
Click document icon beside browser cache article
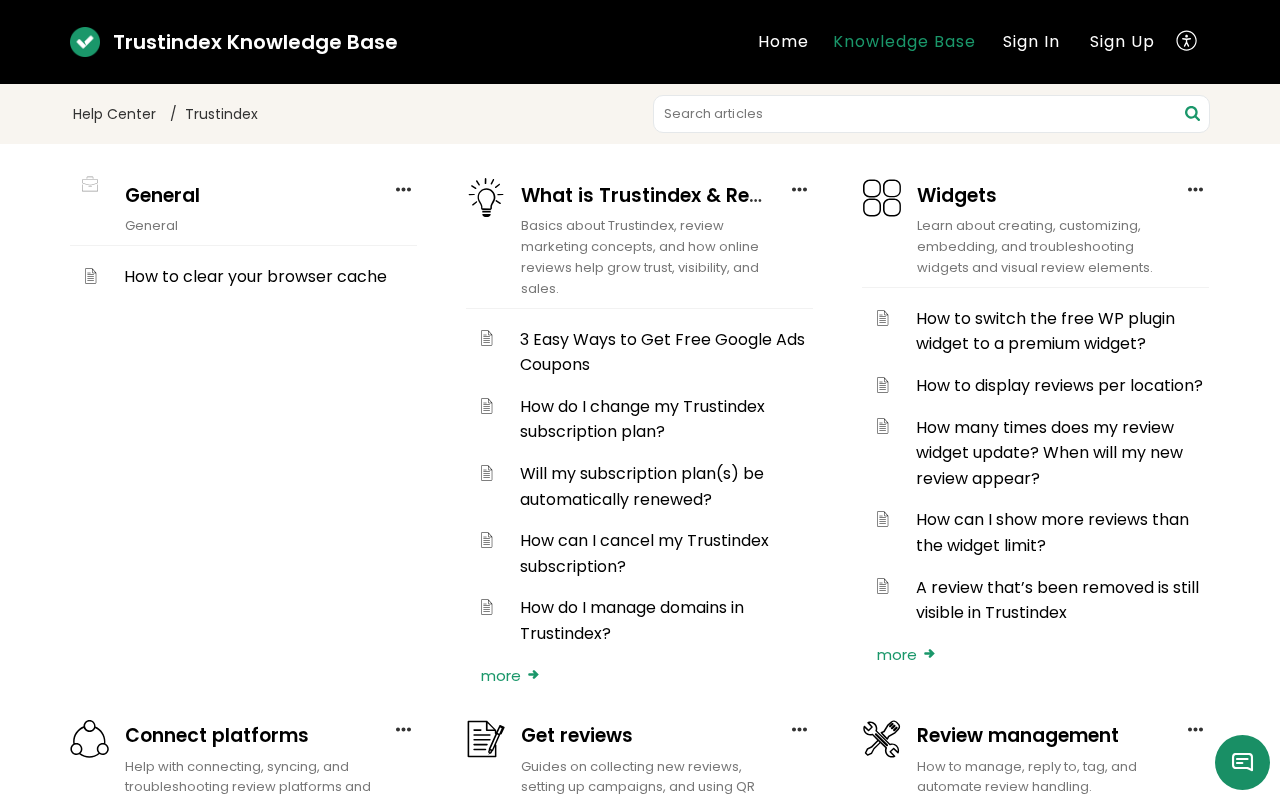pos(91,276)
